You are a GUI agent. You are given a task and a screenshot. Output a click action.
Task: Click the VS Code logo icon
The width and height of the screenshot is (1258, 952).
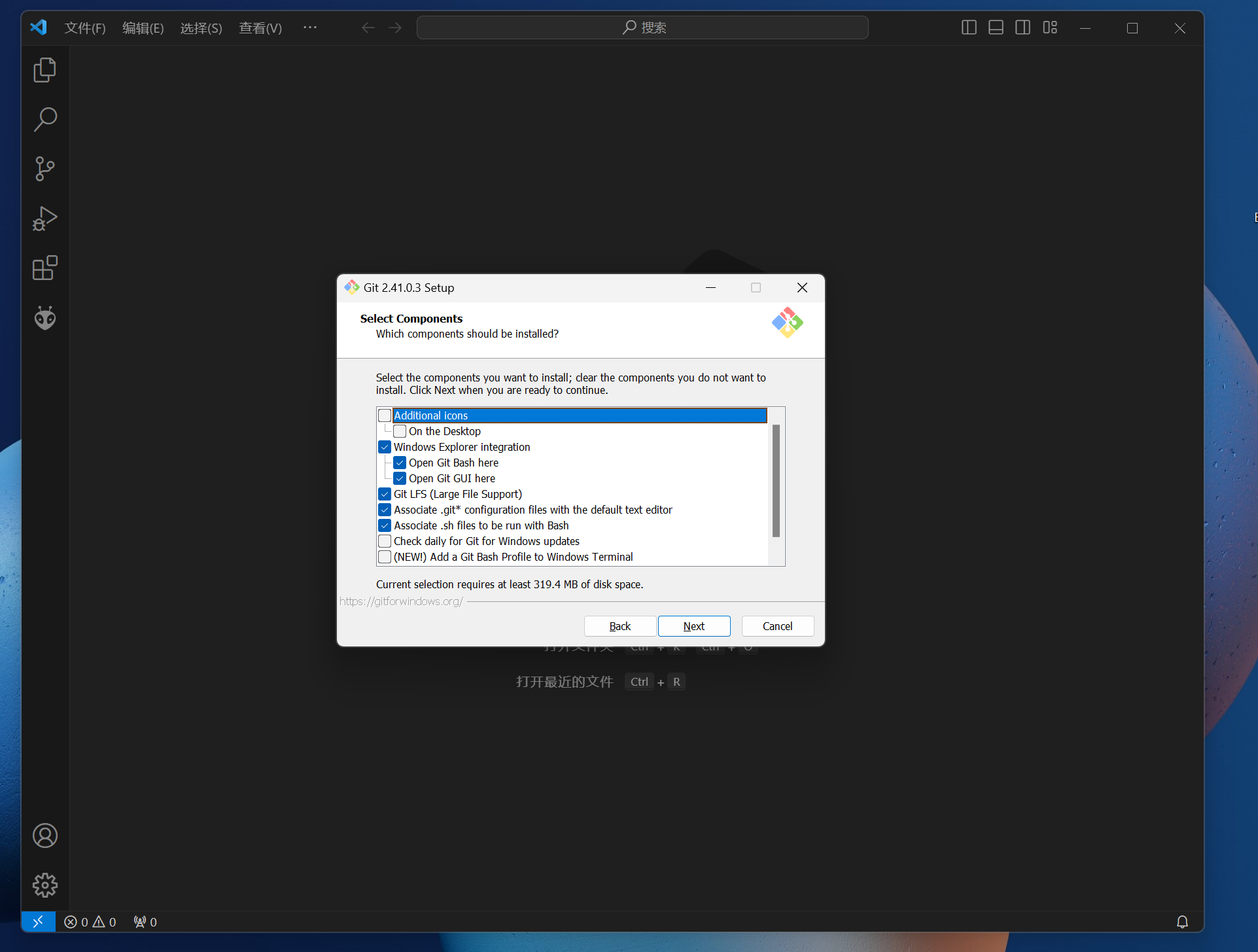(x=39, y=27)
